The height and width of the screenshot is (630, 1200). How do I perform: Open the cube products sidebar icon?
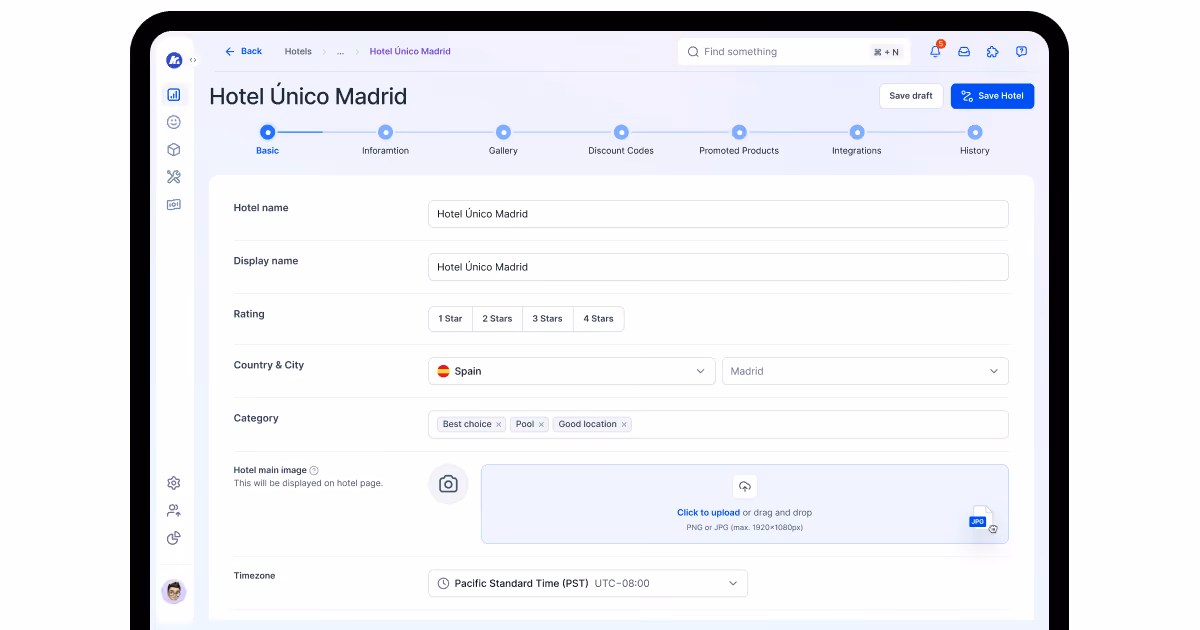click(x=174, y=150)
